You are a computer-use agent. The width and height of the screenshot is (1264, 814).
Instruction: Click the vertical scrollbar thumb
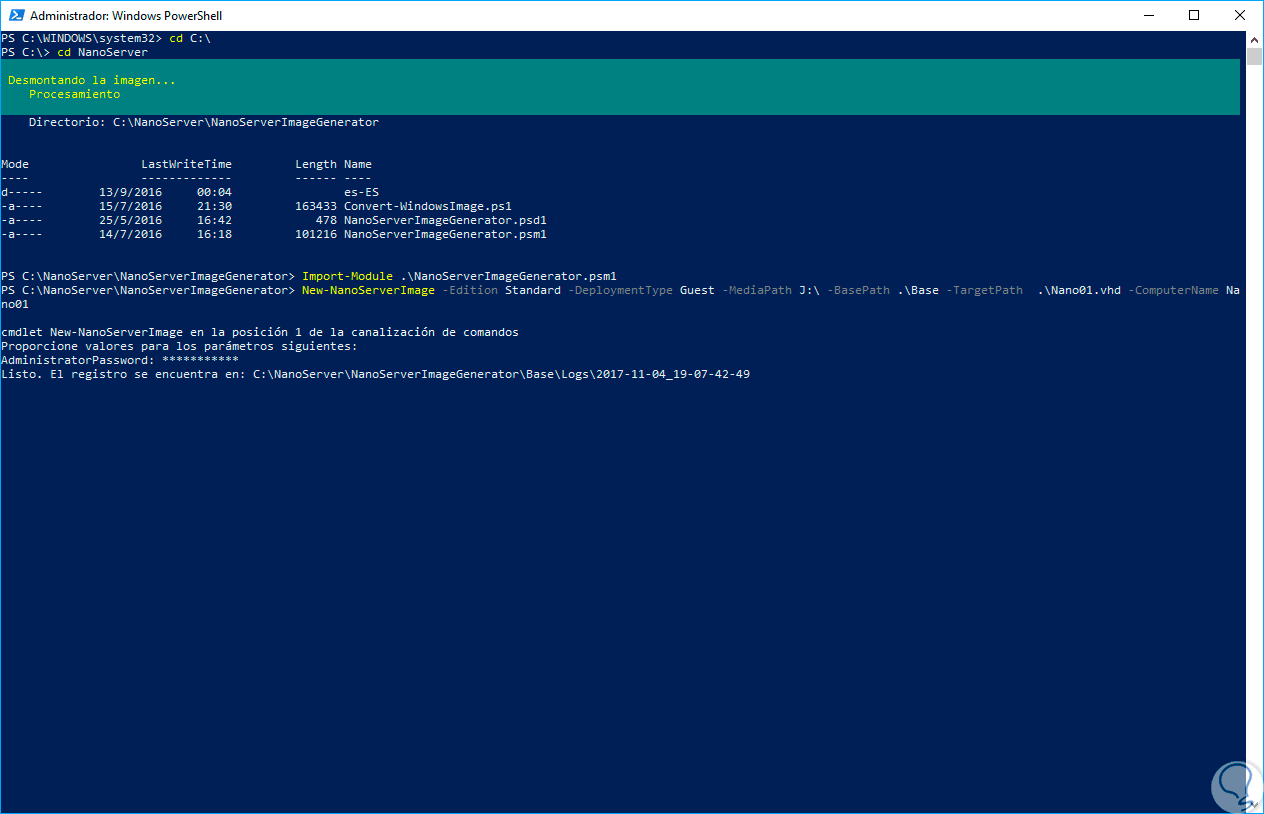1254,56
